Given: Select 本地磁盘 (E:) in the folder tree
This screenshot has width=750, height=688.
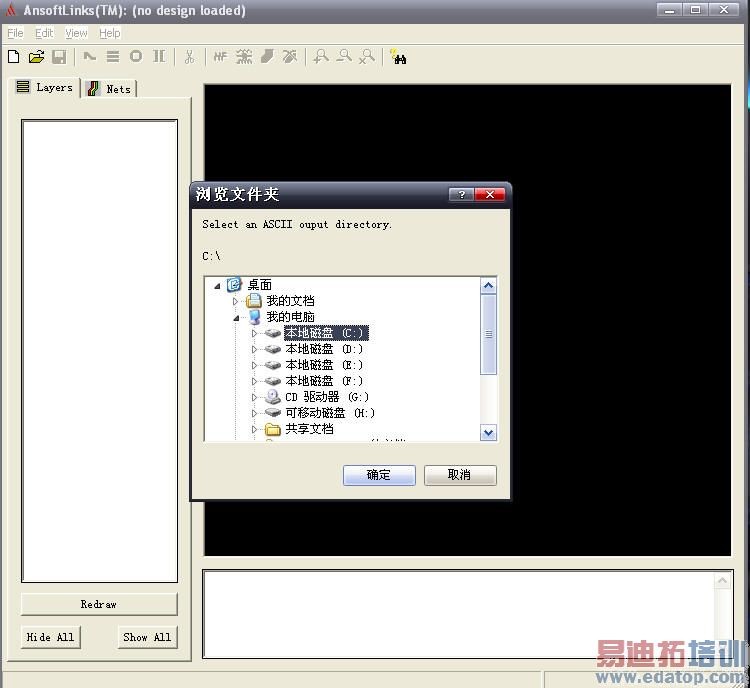Looking at the screenshot, I should coord(324,365).
